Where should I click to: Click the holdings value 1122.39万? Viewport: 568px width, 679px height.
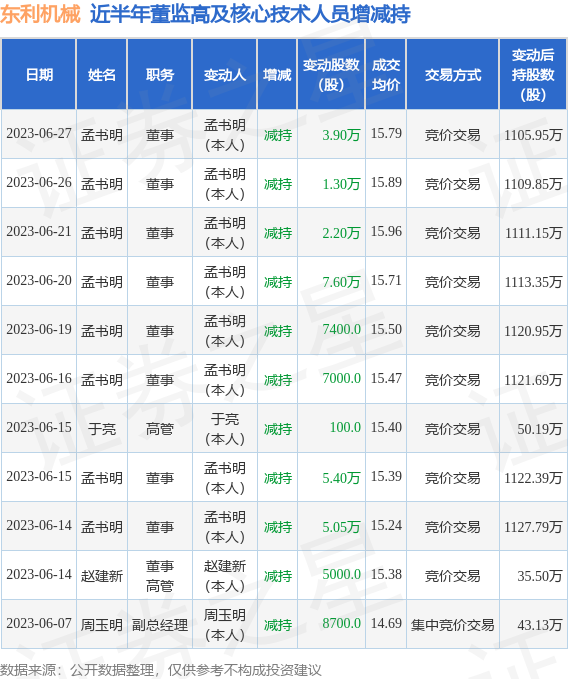533,477
